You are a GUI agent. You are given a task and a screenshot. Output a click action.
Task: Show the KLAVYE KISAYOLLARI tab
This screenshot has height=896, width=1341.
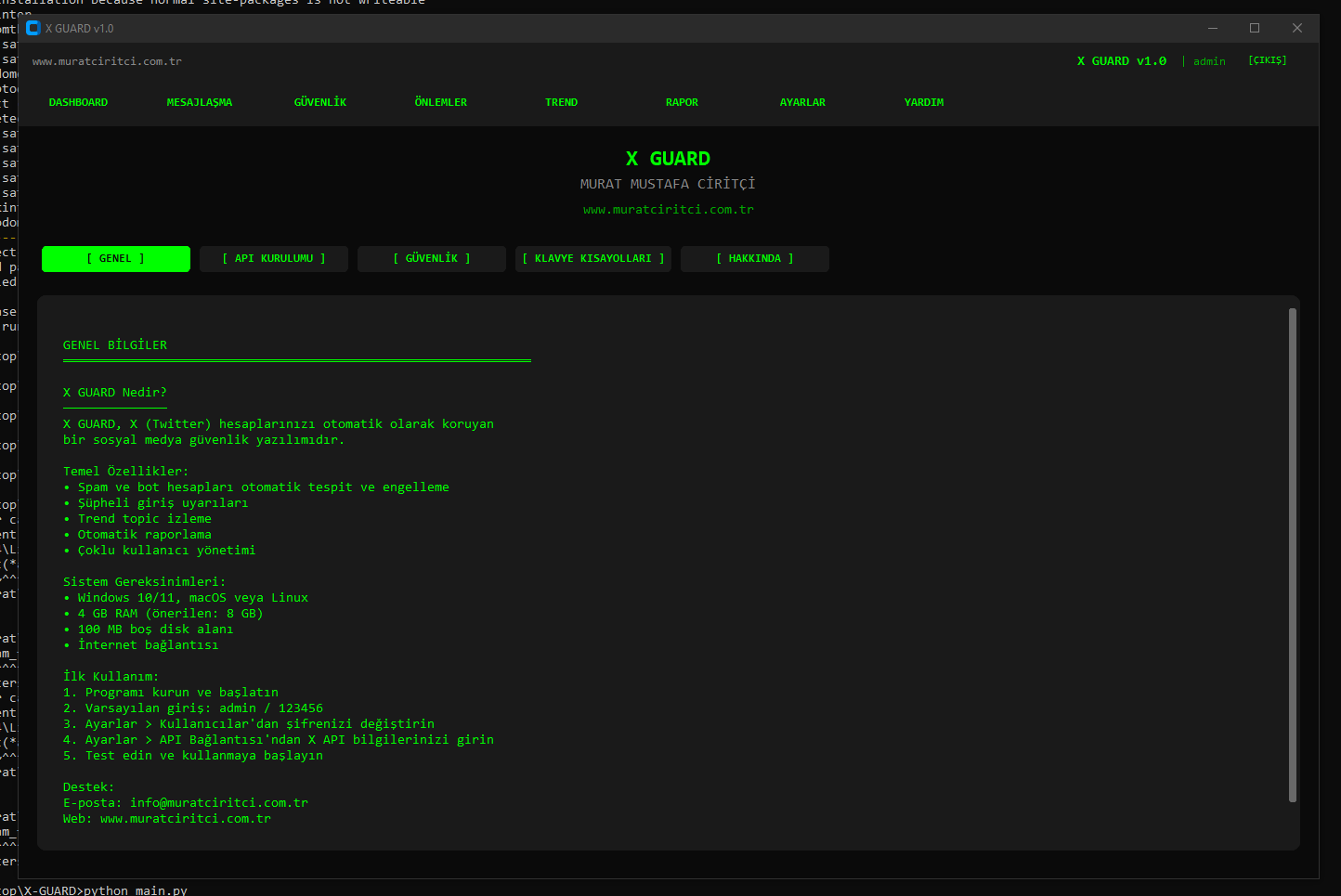click(593, 259)
